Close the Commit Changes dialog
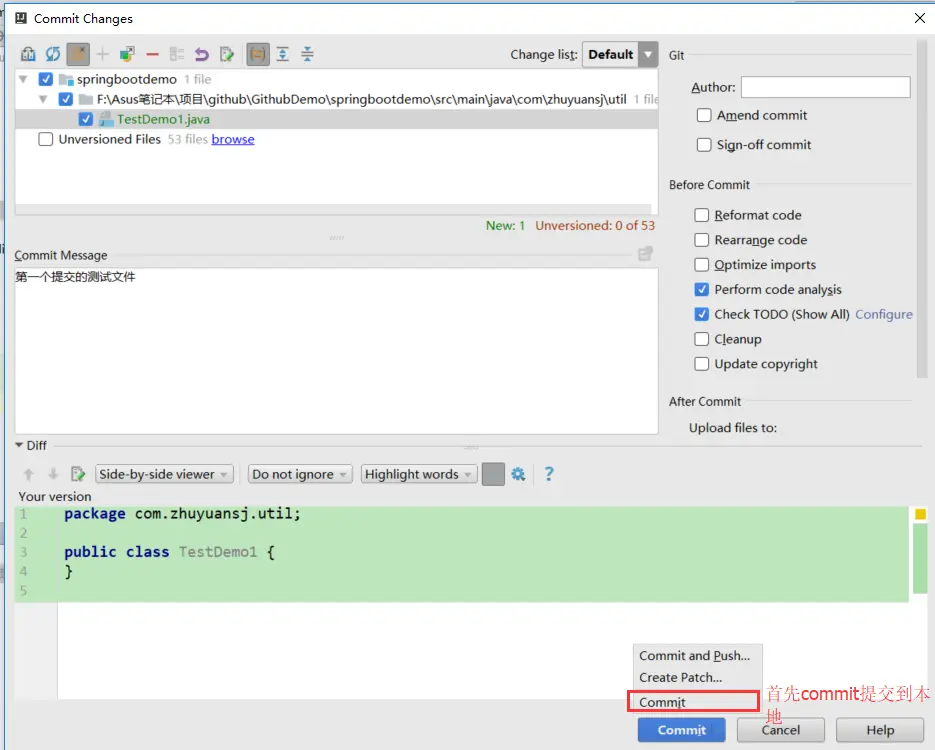The height and width of the screenshot is (750, 935). click(919, 18)
